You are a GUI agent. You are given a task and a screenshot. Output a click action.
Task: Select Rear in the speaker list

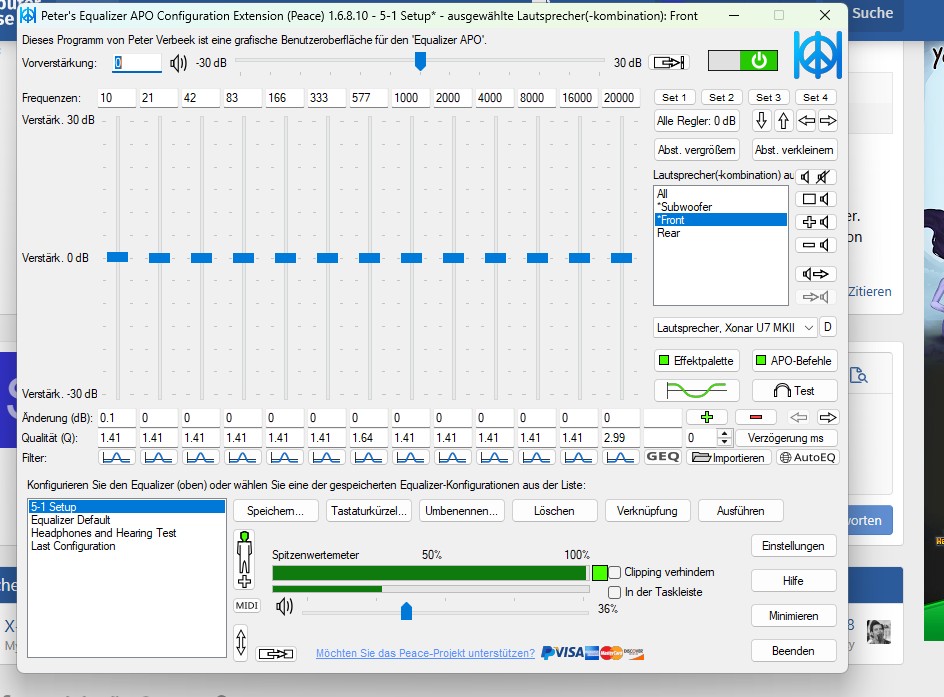click(721, 234)
